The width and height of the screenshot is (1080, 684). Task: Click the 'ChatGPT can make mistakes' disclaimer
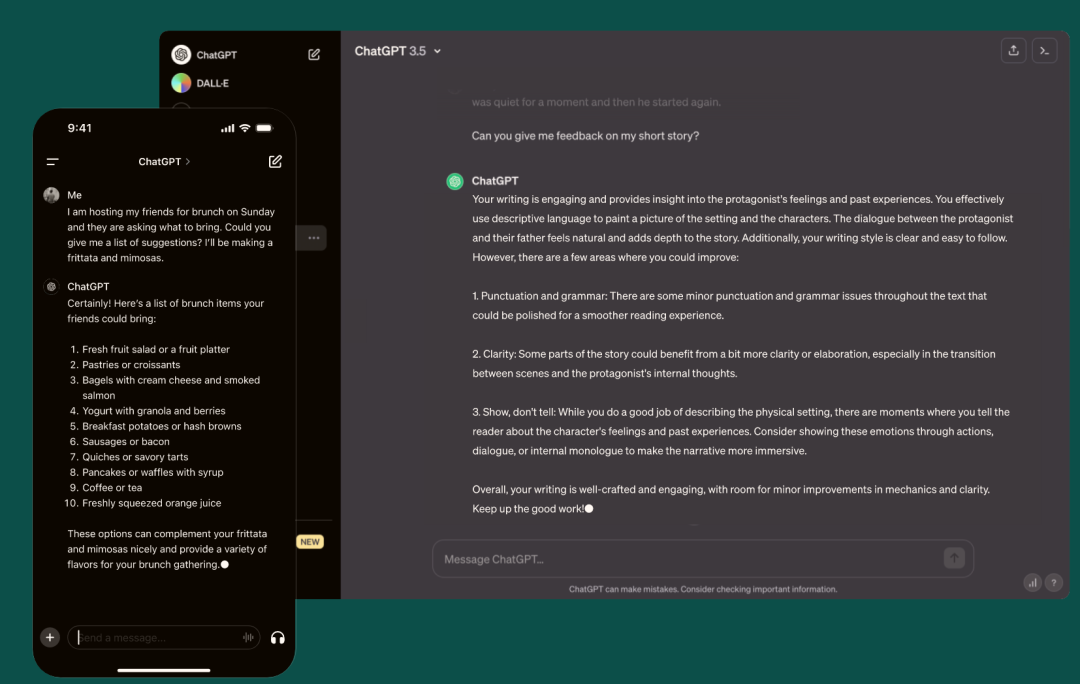point(703,589)
